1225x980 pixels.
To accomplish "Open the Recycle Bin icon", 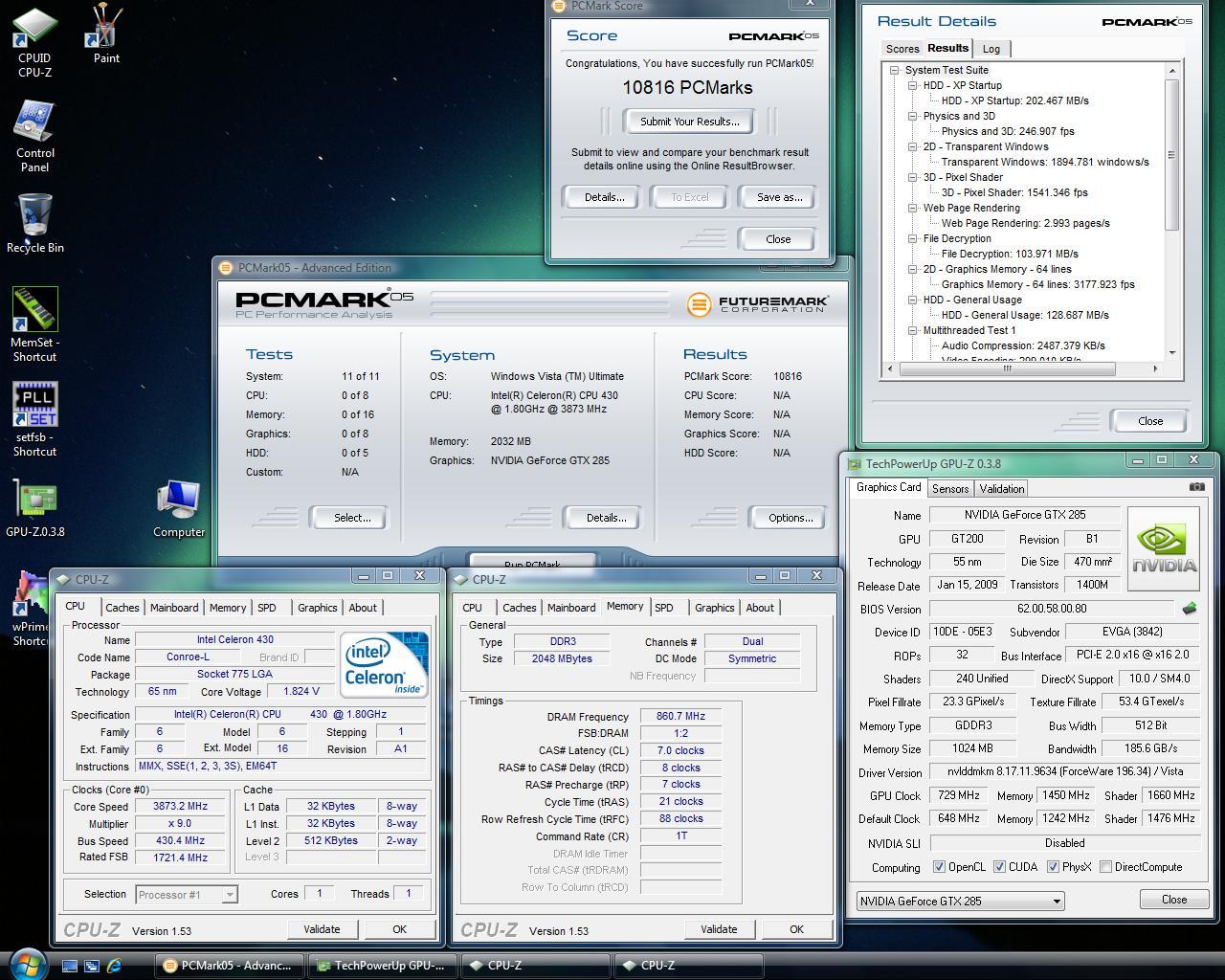I will (x=34, y=223).
